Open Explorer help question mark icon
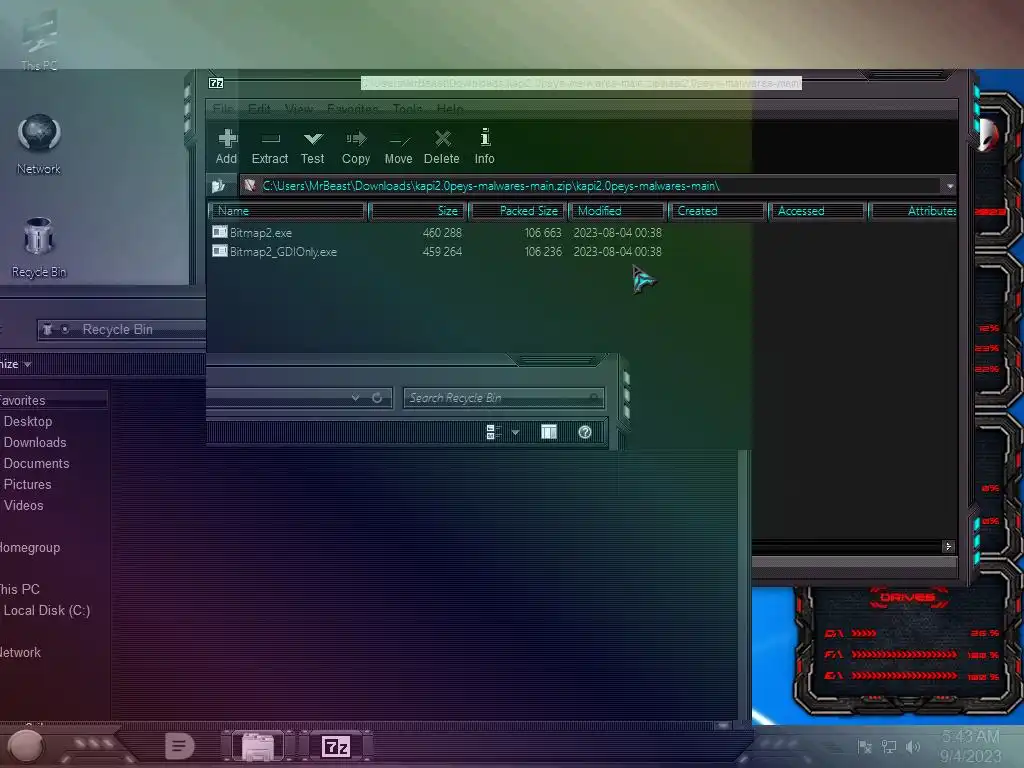 coord(584,432)
